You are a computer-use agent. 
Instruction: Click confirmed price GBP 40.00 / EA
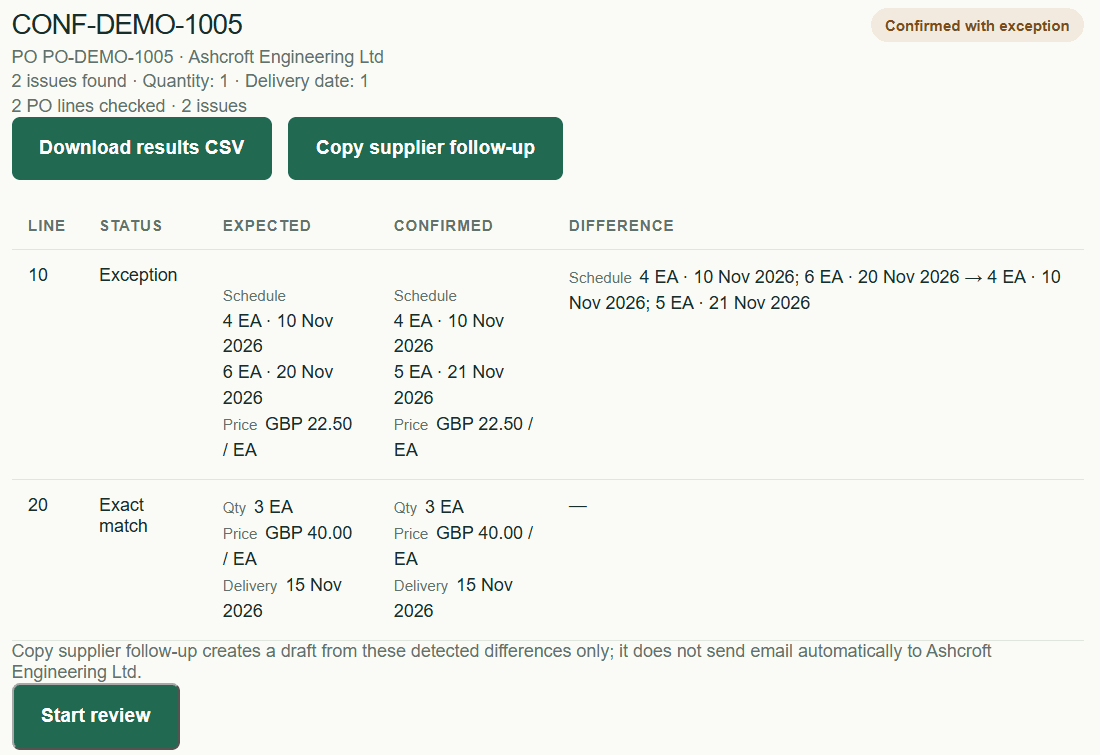click(463, 546)
